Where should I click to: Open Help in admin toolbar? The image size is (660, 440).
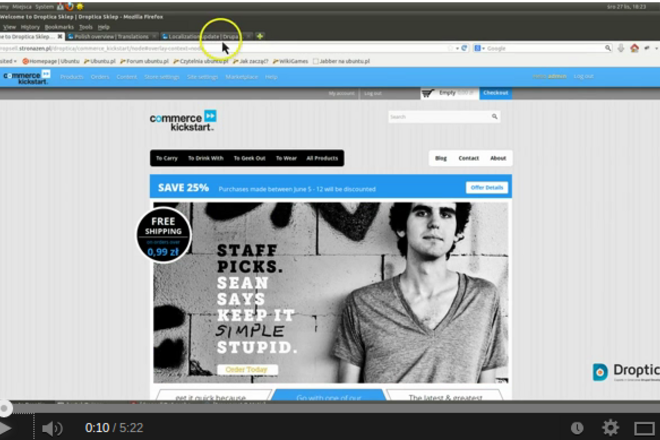coord(271,77)
